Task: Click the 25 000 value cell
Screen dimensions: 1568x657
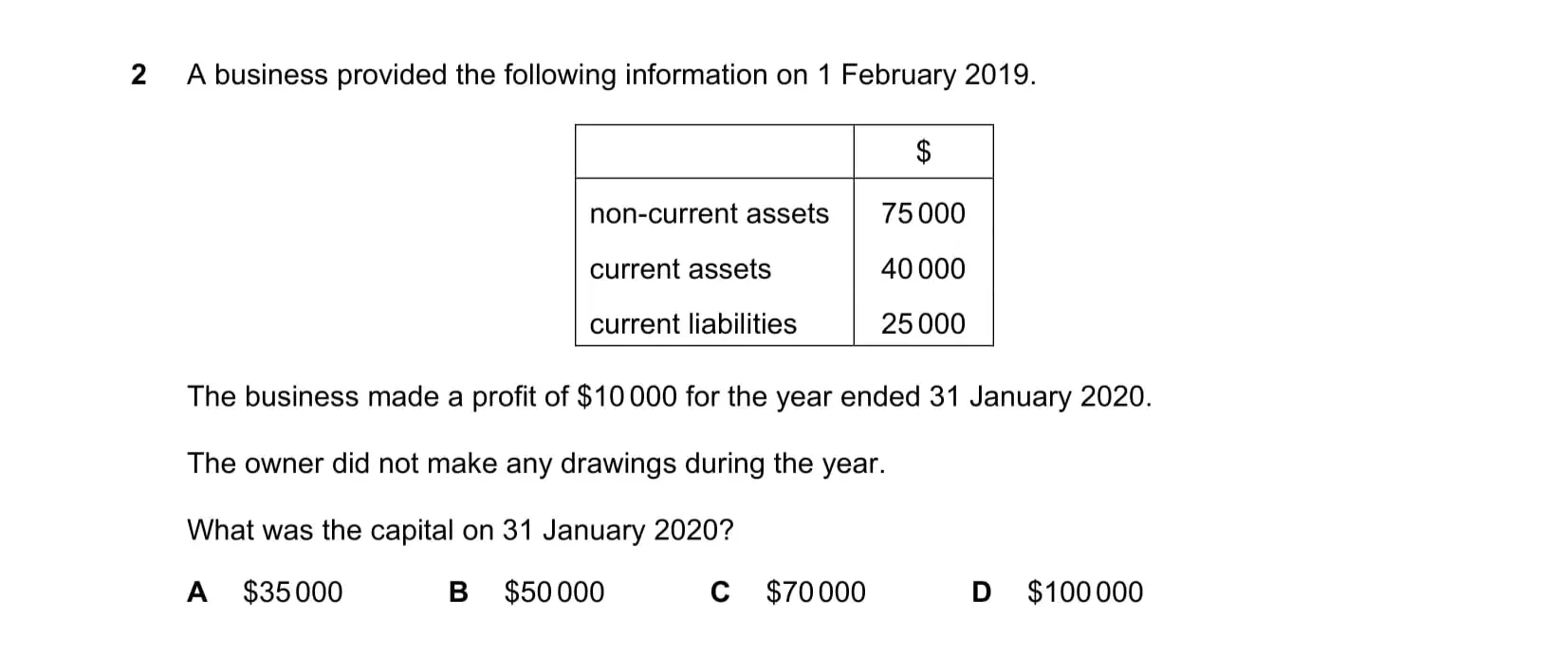Action: point(923,324)
